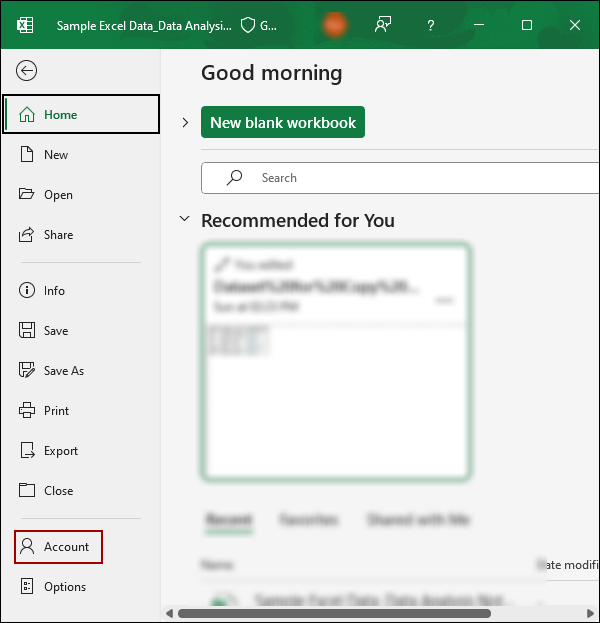600x623 pixels.
Task: Click the horizontal scrollbar right arrow
Action: pos(591,613)
